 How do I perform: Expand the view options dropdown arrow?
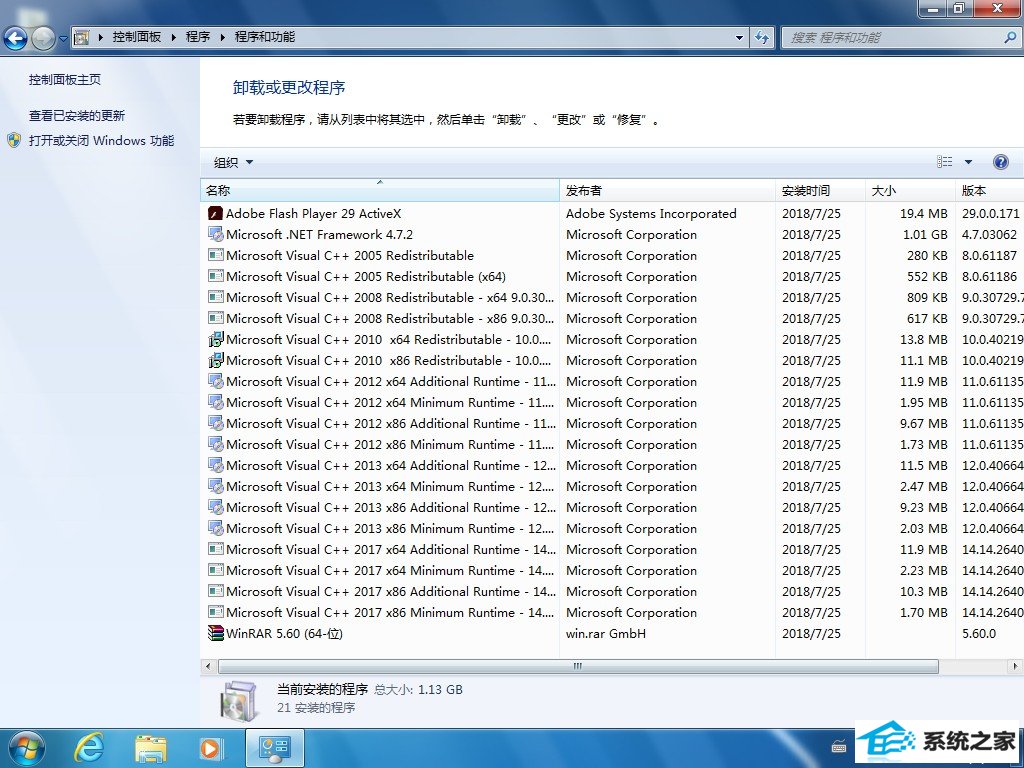[968, 162]
